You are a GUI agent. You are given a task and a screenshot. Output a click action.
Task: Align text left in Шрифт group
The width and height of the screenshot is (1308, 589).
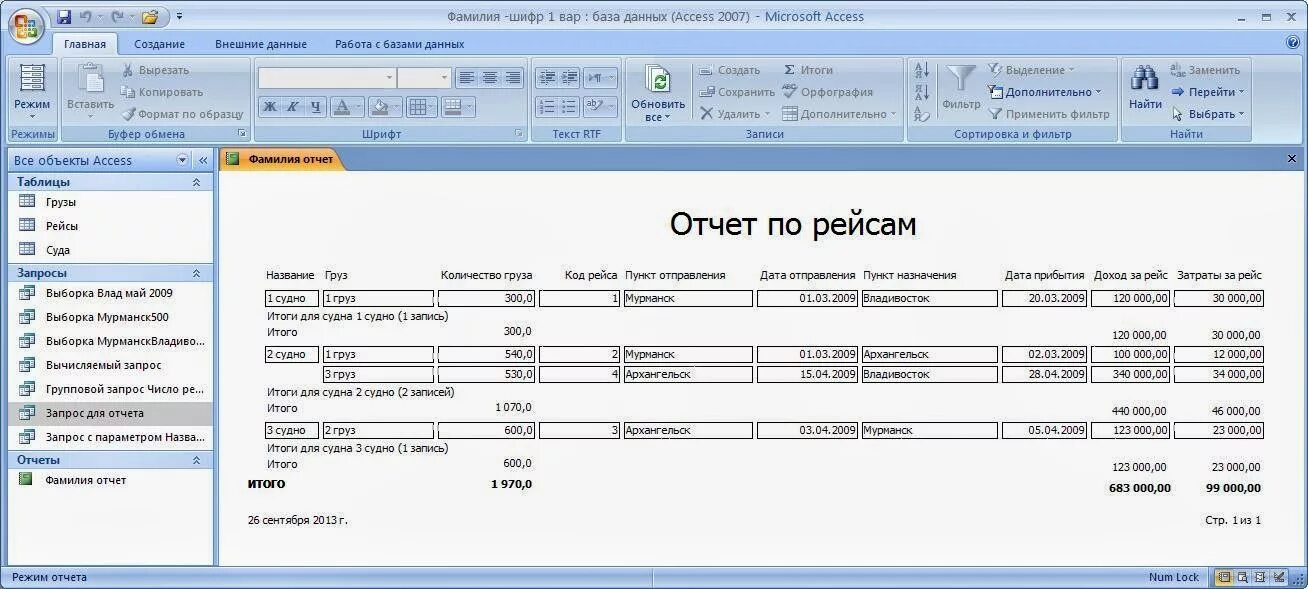(467, 78)
